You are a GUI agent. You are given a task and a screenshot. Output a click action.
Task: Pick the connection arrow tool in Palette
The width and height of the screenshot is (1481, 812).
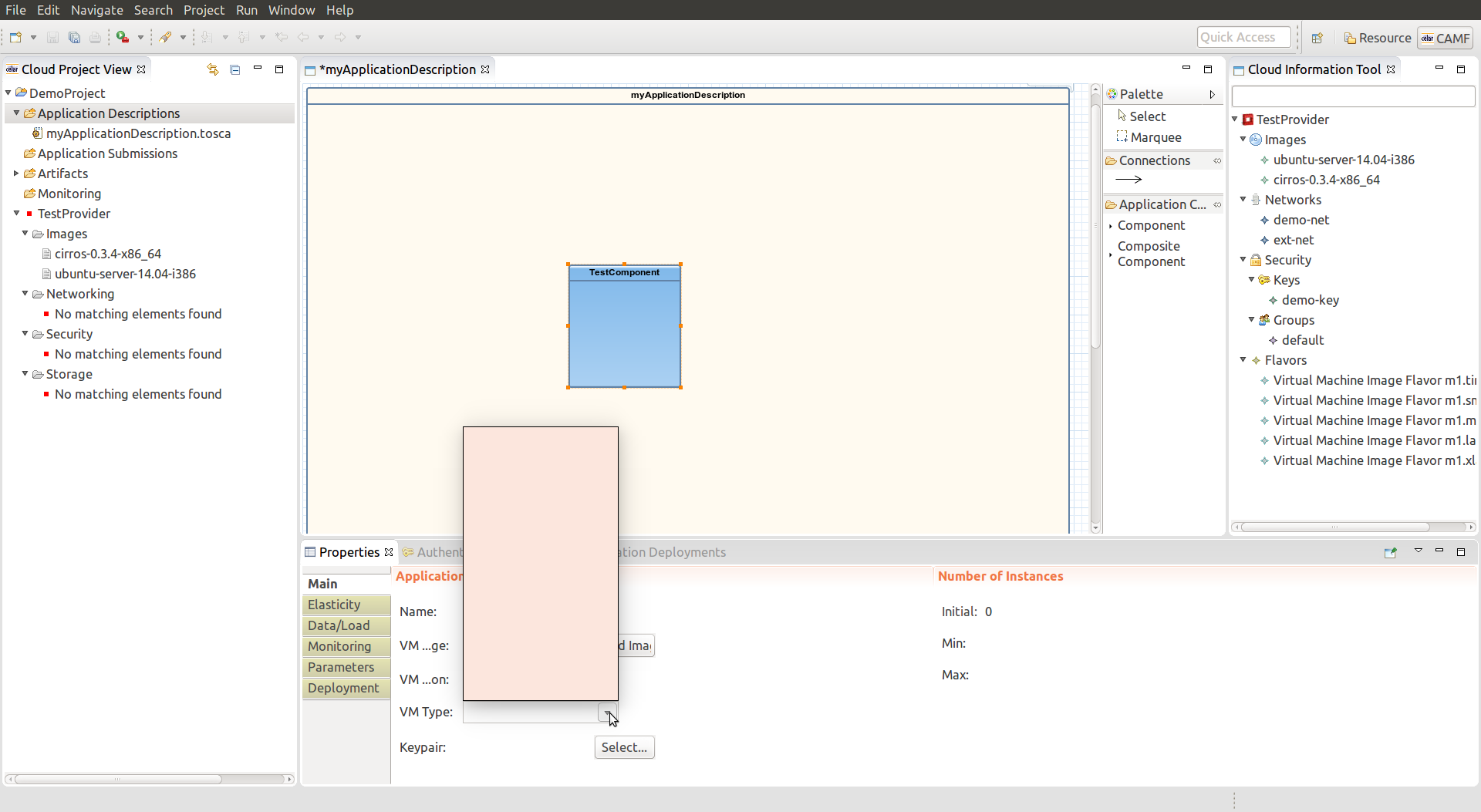coord(1128,180)
